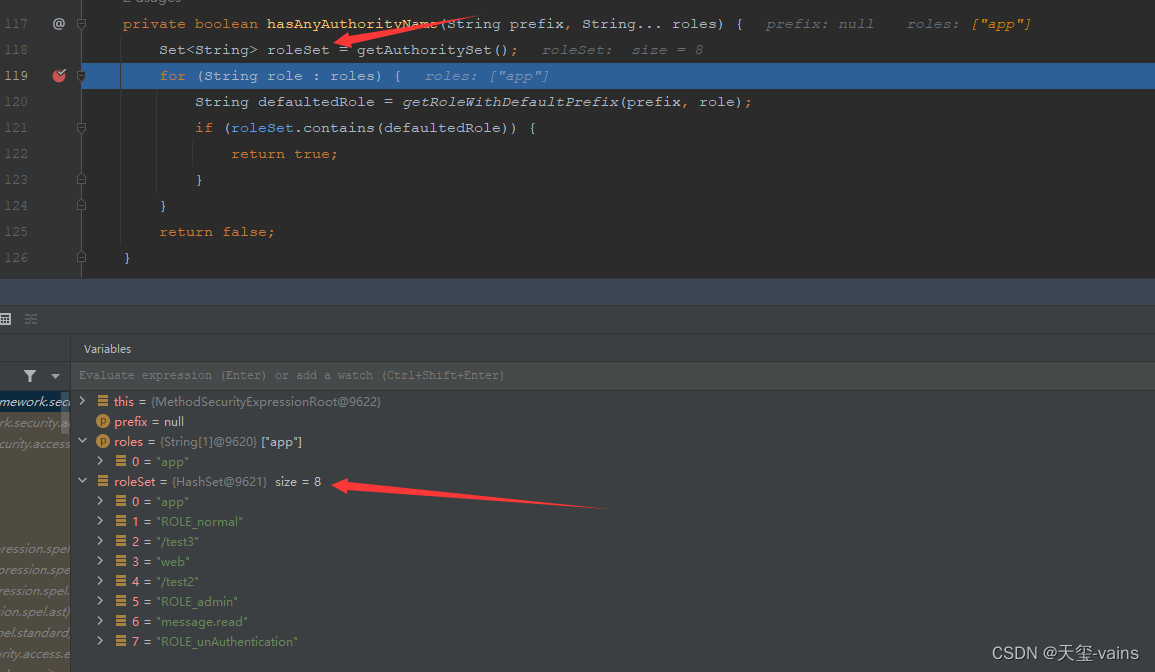
Task: Click the editor scrollbar area on the right
Action: click(x=1148, y=140)
